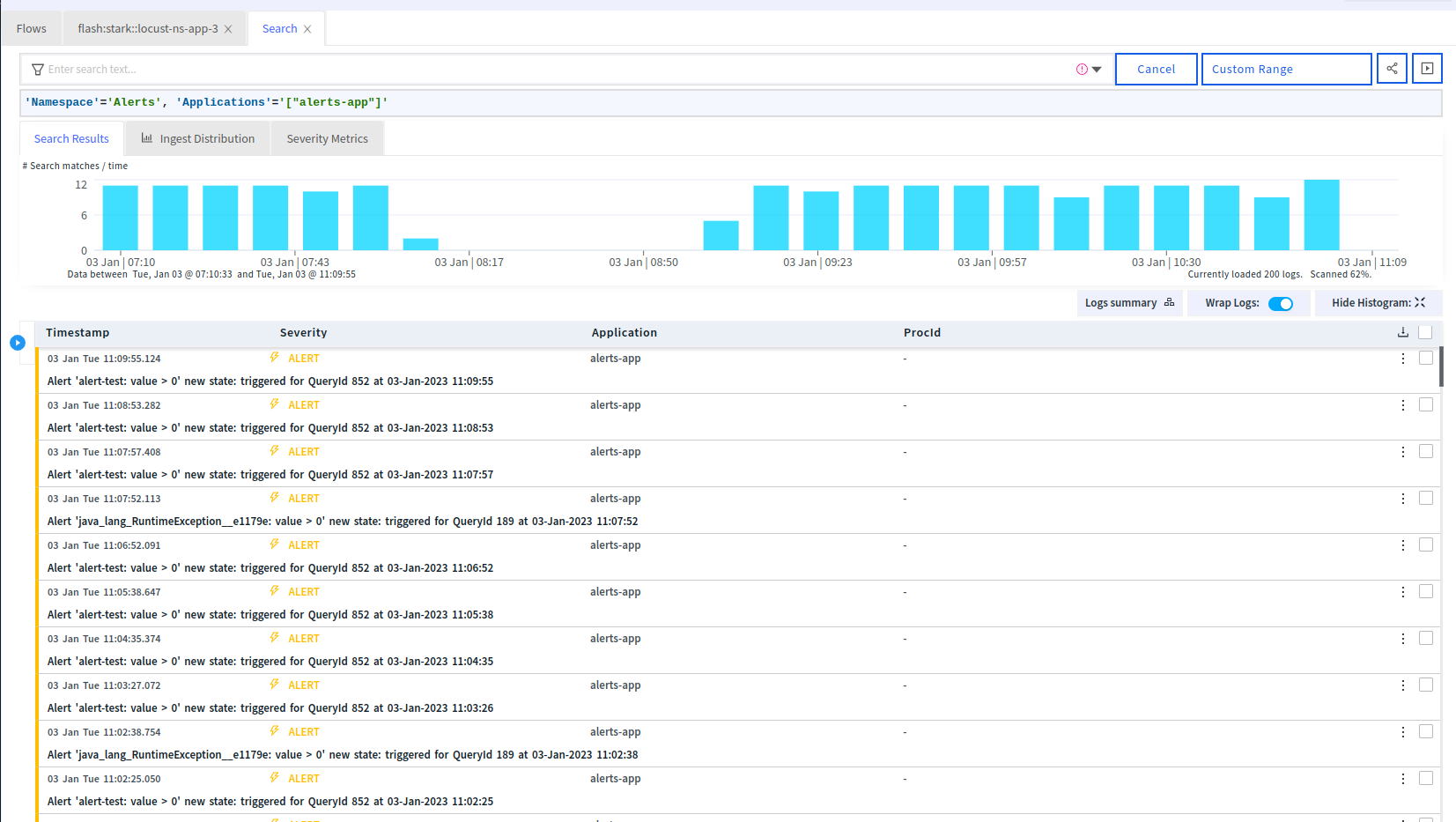Collapse histogram using Hide Histogram

[1378, 303]
